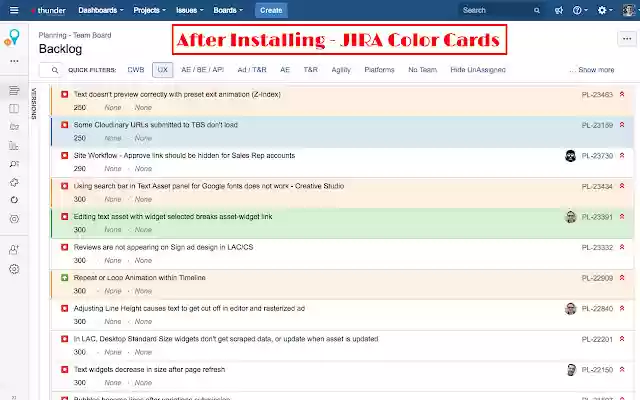Select issue 'In LAC, Desktop Standard Size widgets'
The height and width of the screenshot is (400, 640).
(x=342, y=346)
